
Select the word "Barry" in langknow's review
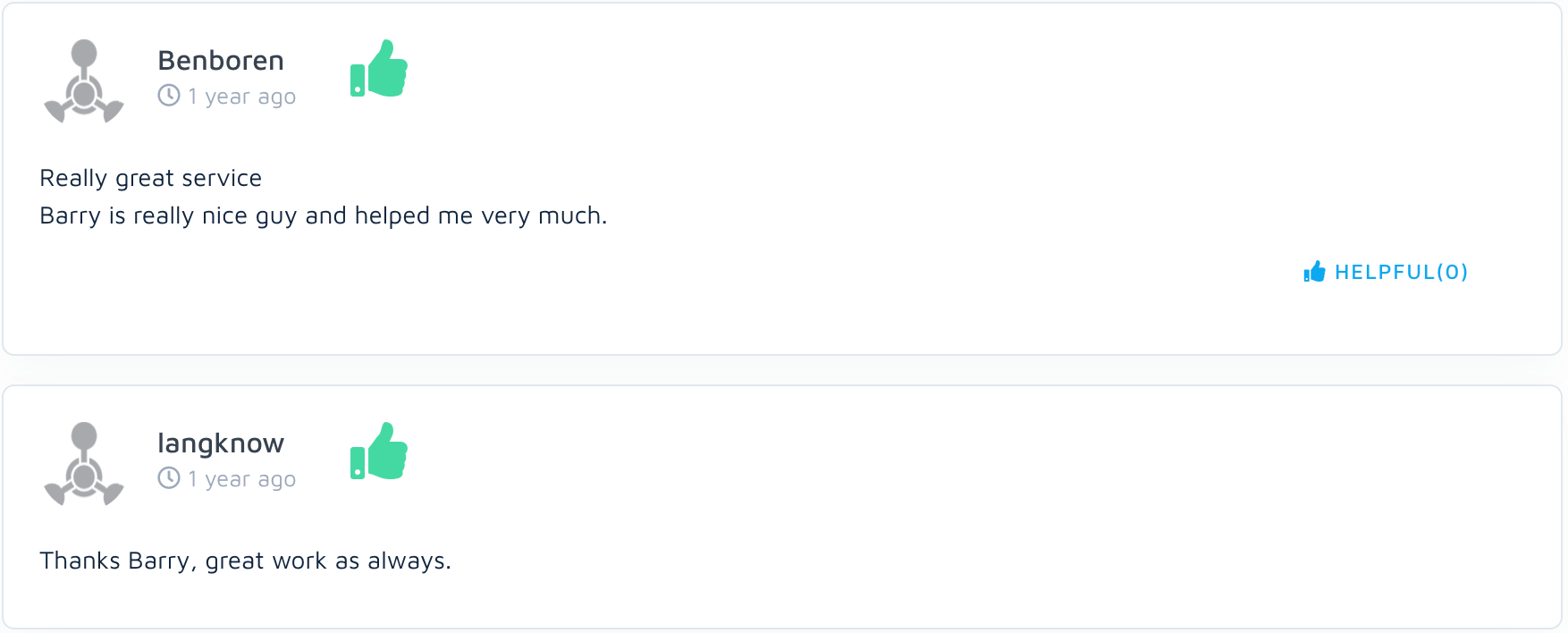point(158,561)
